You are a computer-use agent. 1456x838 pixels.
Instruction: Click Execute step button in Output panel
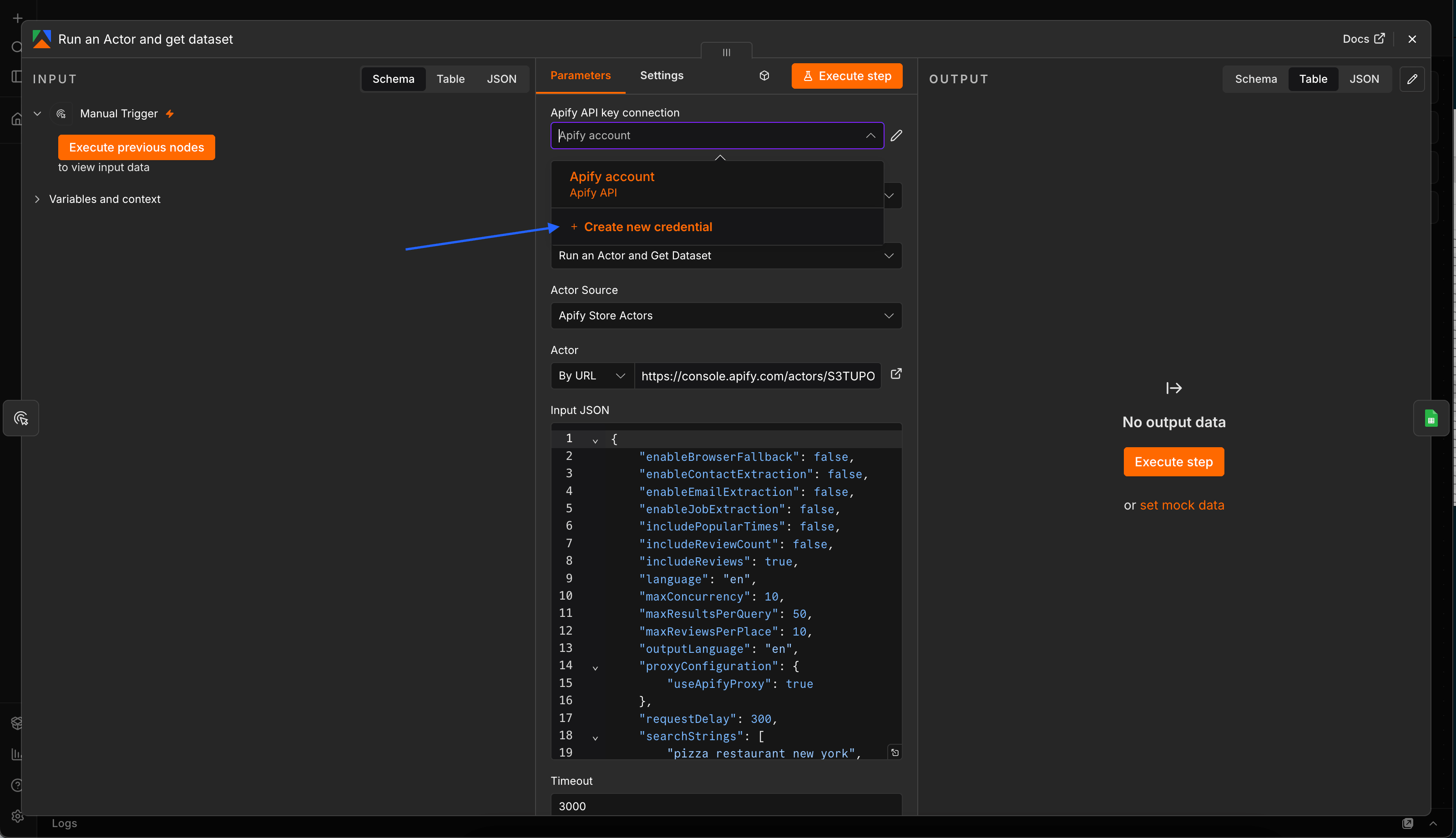click(x=1173, y=462)
